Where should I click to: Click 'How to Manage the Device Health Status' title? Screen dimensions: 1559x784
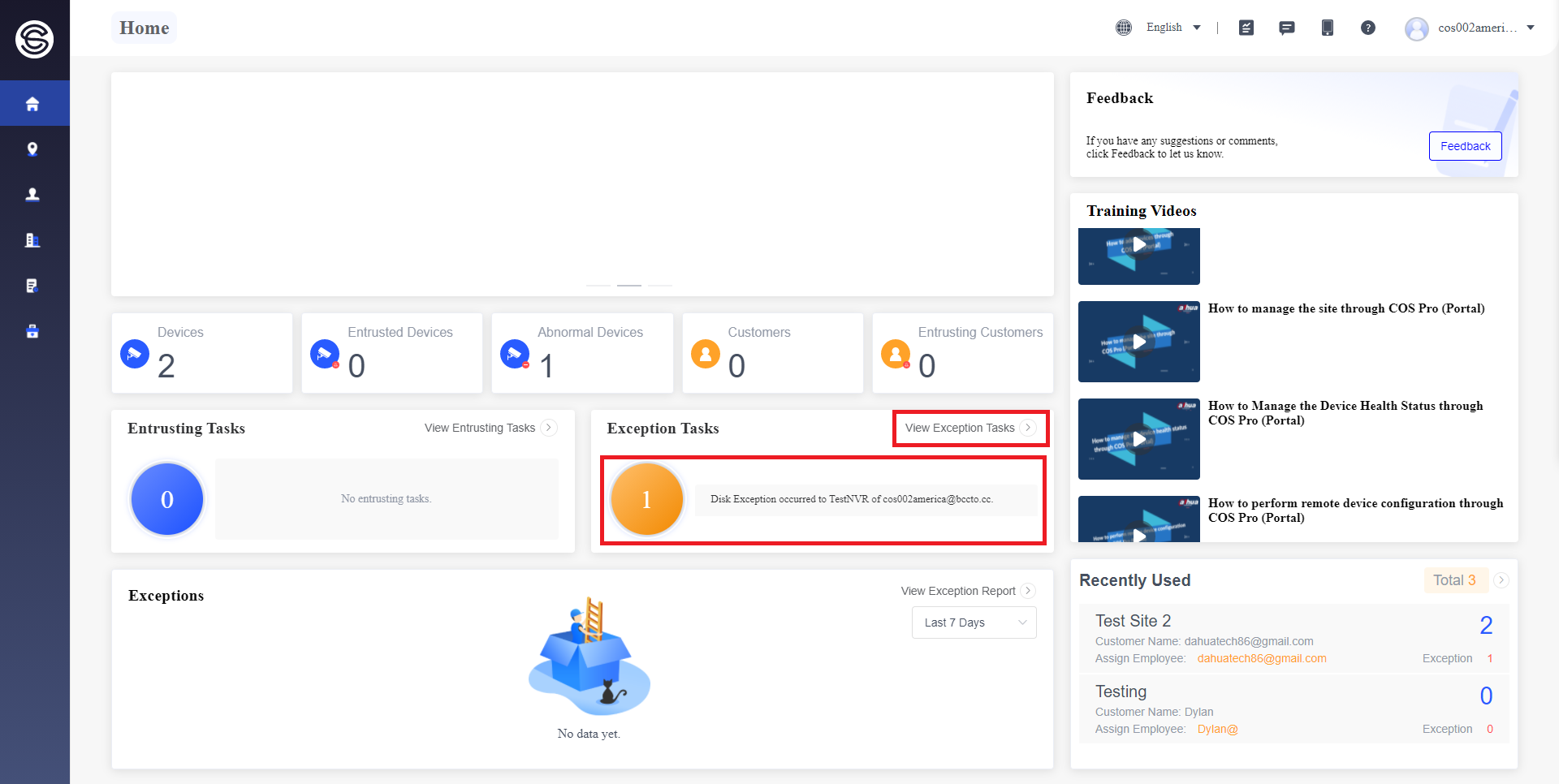coord(1345,413)
